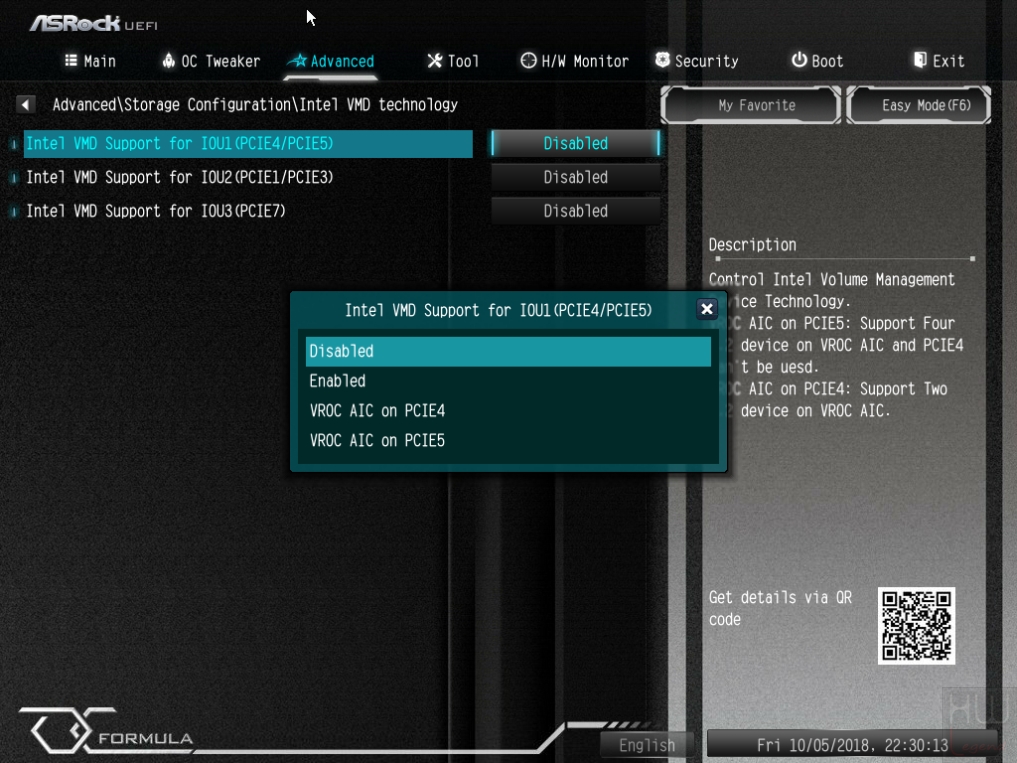Open My Favorite page
The width and height of the screenshot is (1017, 763).
tap(750, 105)
